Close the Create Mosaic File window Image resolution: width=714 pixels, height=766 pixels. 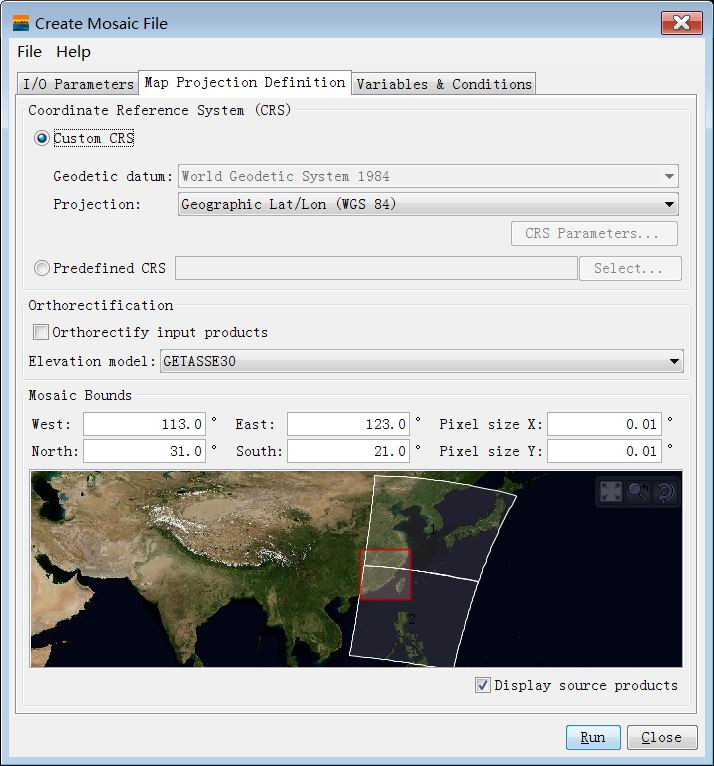coord(681,22)
